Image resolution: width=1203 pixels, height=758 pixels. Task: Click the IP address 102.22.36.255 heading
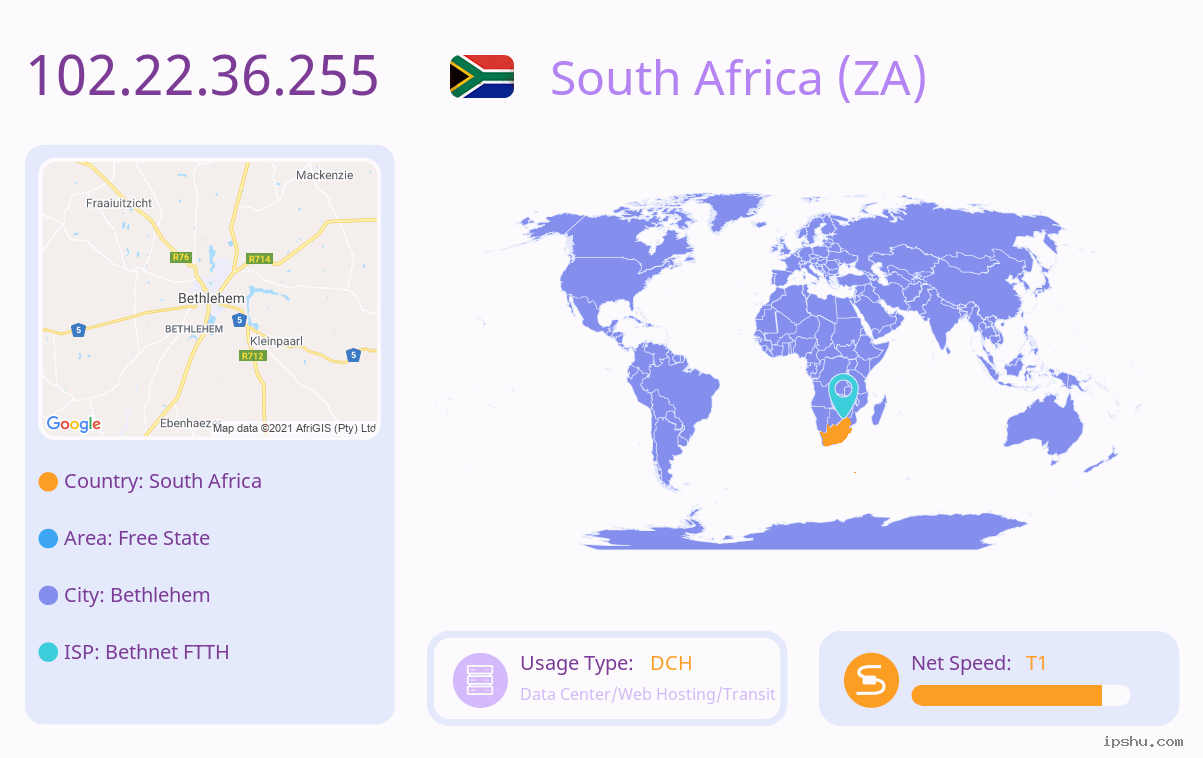(203, 75)
